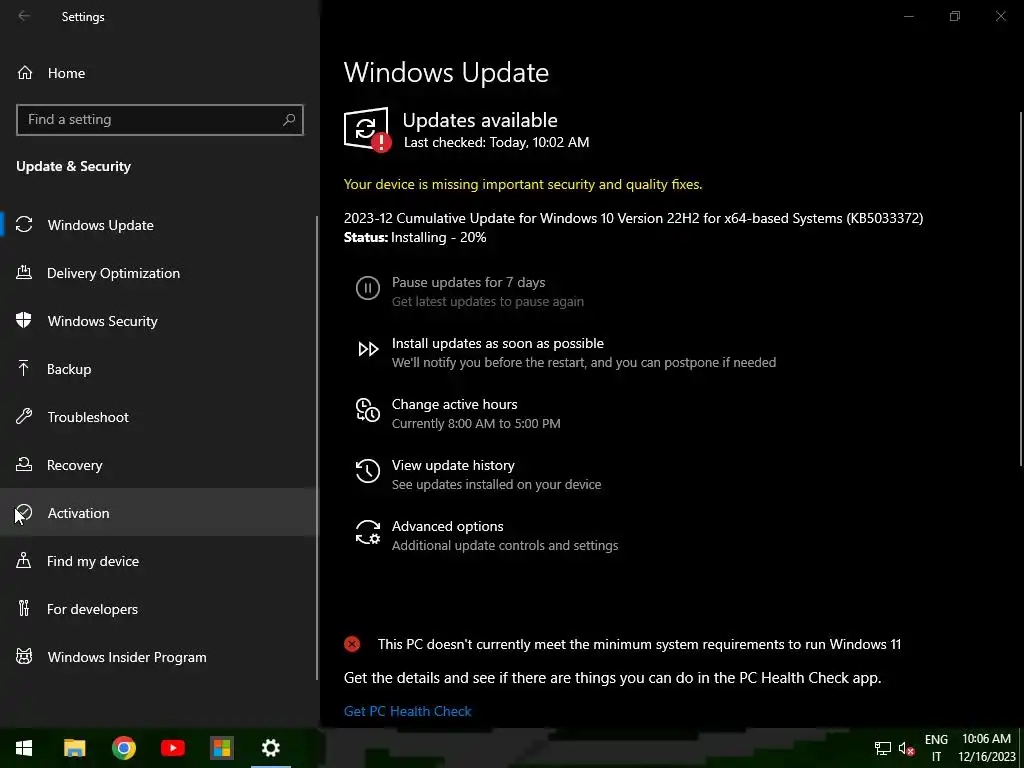Click the Delivery Optimization icon

pyautogui.click(x=24, y=273)
